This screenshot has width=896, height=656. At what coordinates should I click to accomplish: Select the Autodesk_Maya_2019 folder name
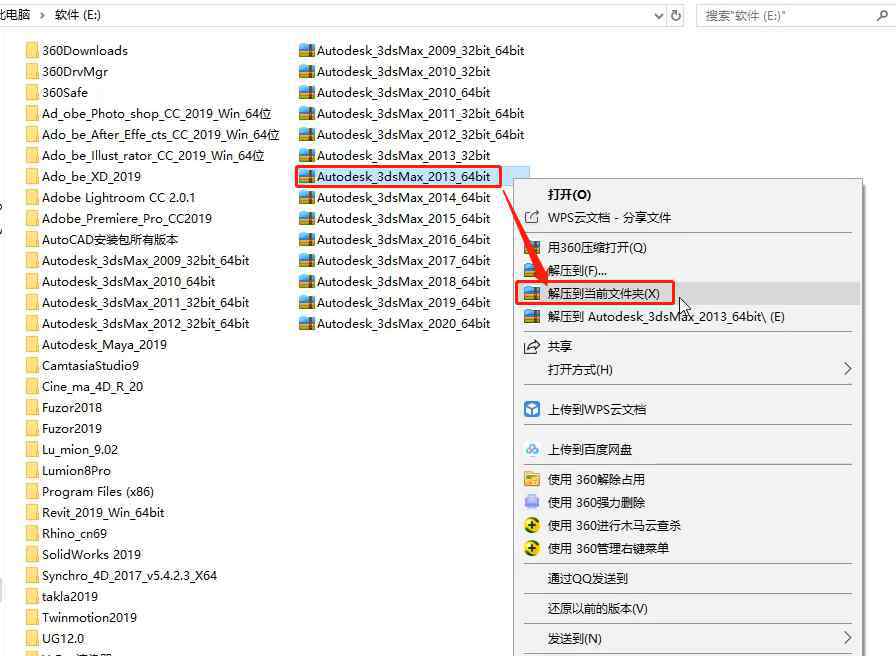pos(105,345)
